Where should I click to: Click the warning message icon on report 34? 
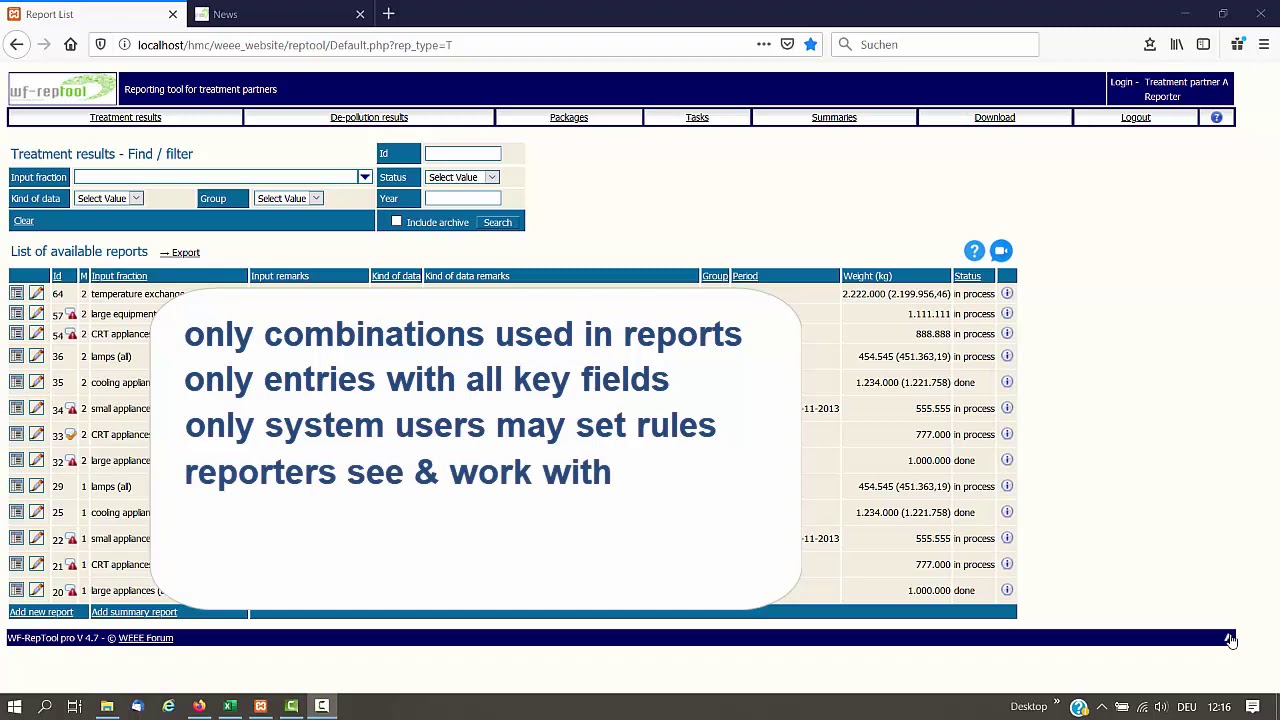[x=72, y=409]
